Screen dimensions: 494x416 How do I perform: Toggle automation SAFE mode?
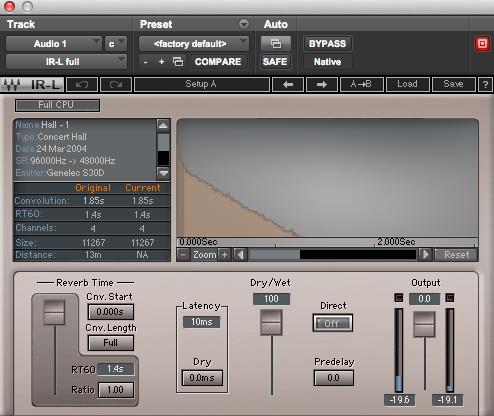275,62
